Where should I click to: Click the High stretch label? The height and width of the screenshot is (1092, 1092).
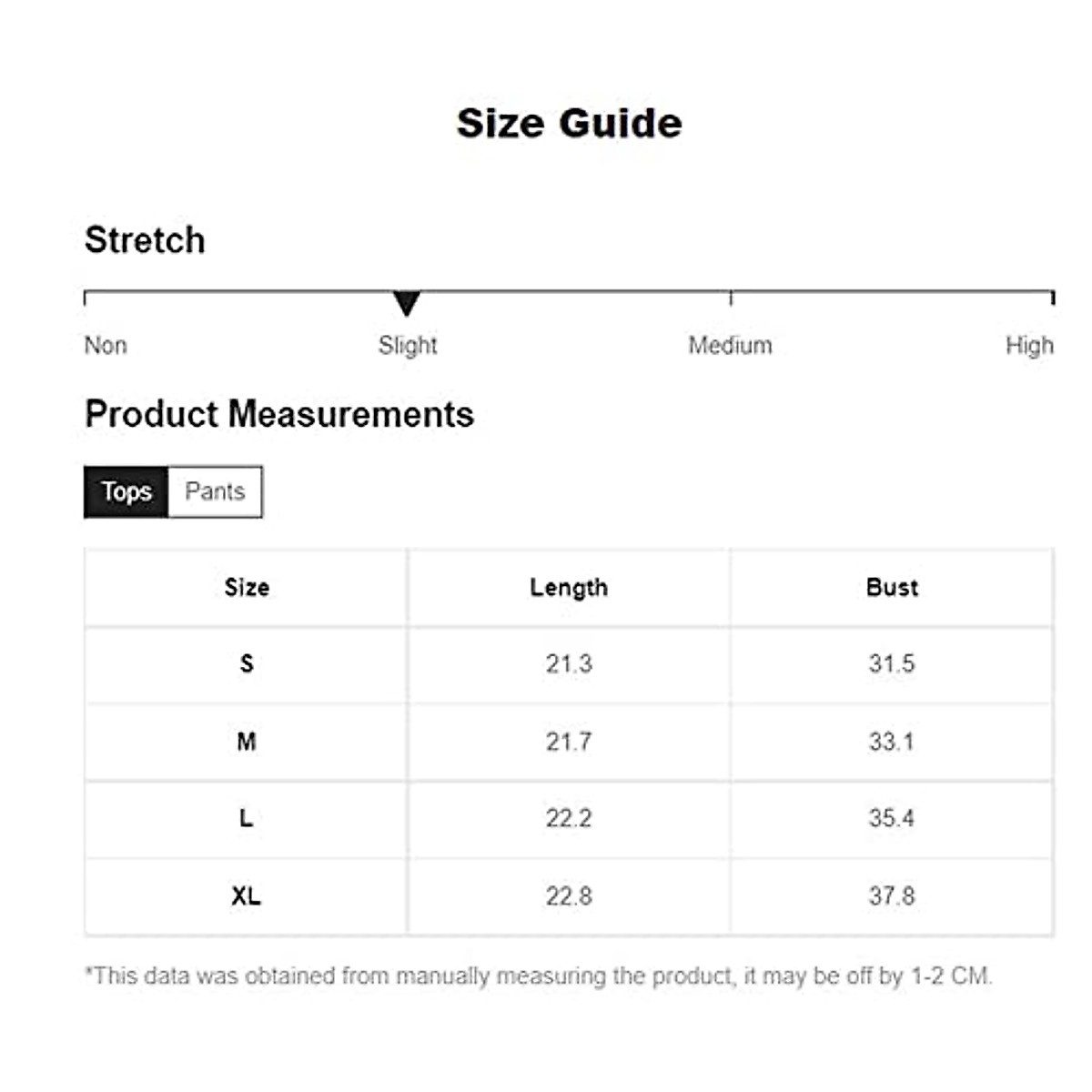[x=1029, y=346]
